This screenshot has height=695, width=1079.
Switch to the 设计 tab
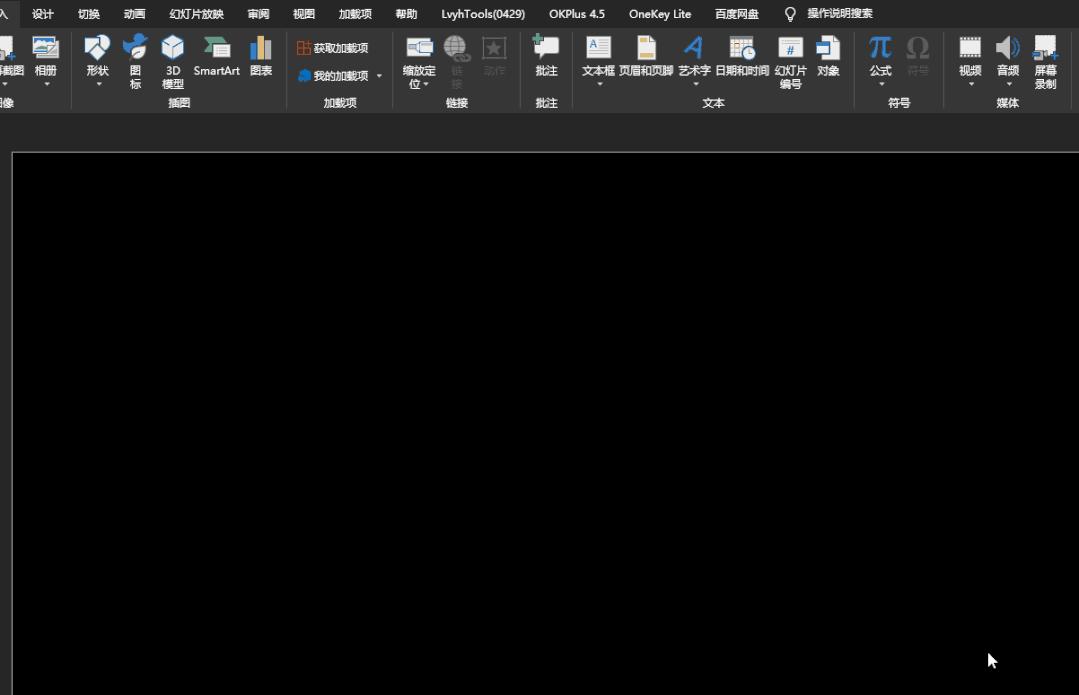[43, 14]
